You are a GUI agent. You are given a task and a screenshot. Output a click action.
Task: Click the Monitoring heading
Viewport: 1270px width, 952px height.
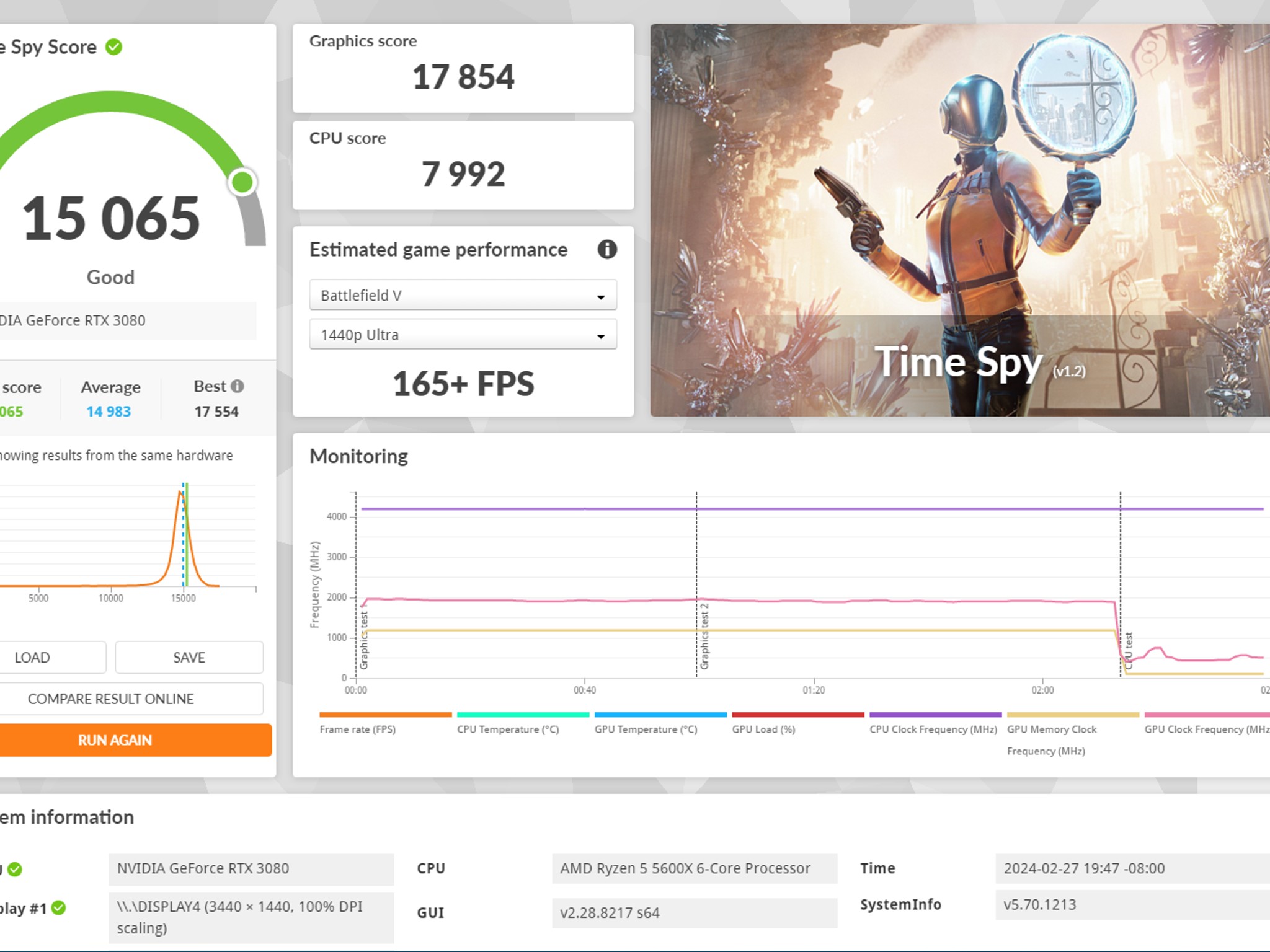coord(358,456)
